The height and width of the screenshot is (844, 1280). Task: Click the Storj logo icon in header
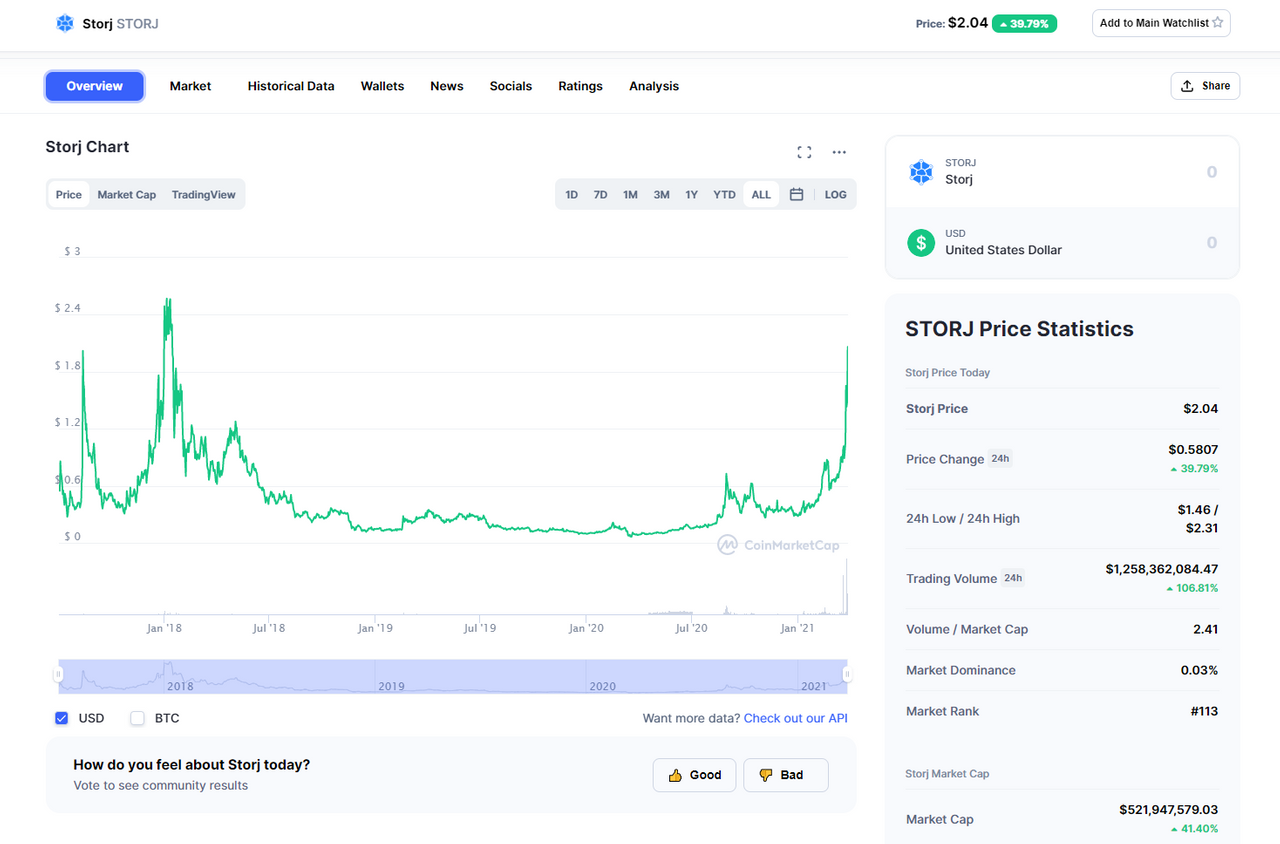click(65, 23)
